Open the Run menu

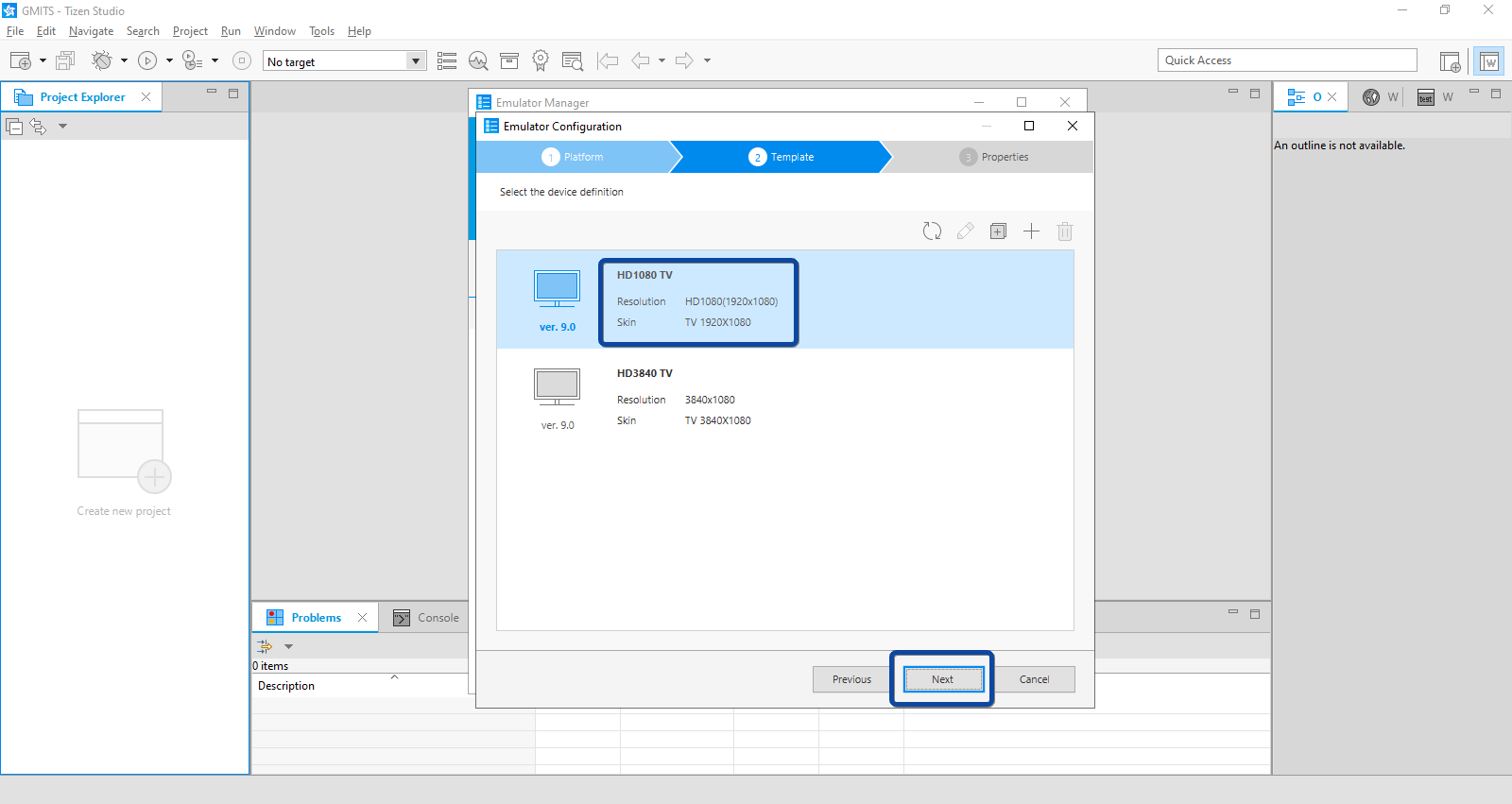click(x=231, y=31)
